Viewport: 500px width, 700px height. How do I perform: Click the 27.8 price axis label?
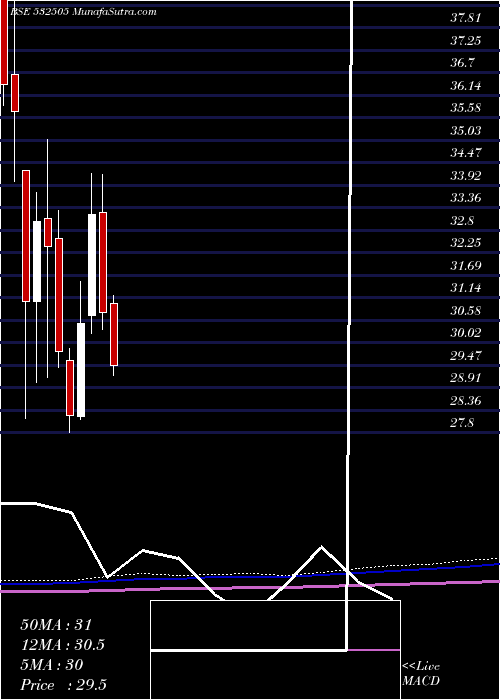coord(462,423)
